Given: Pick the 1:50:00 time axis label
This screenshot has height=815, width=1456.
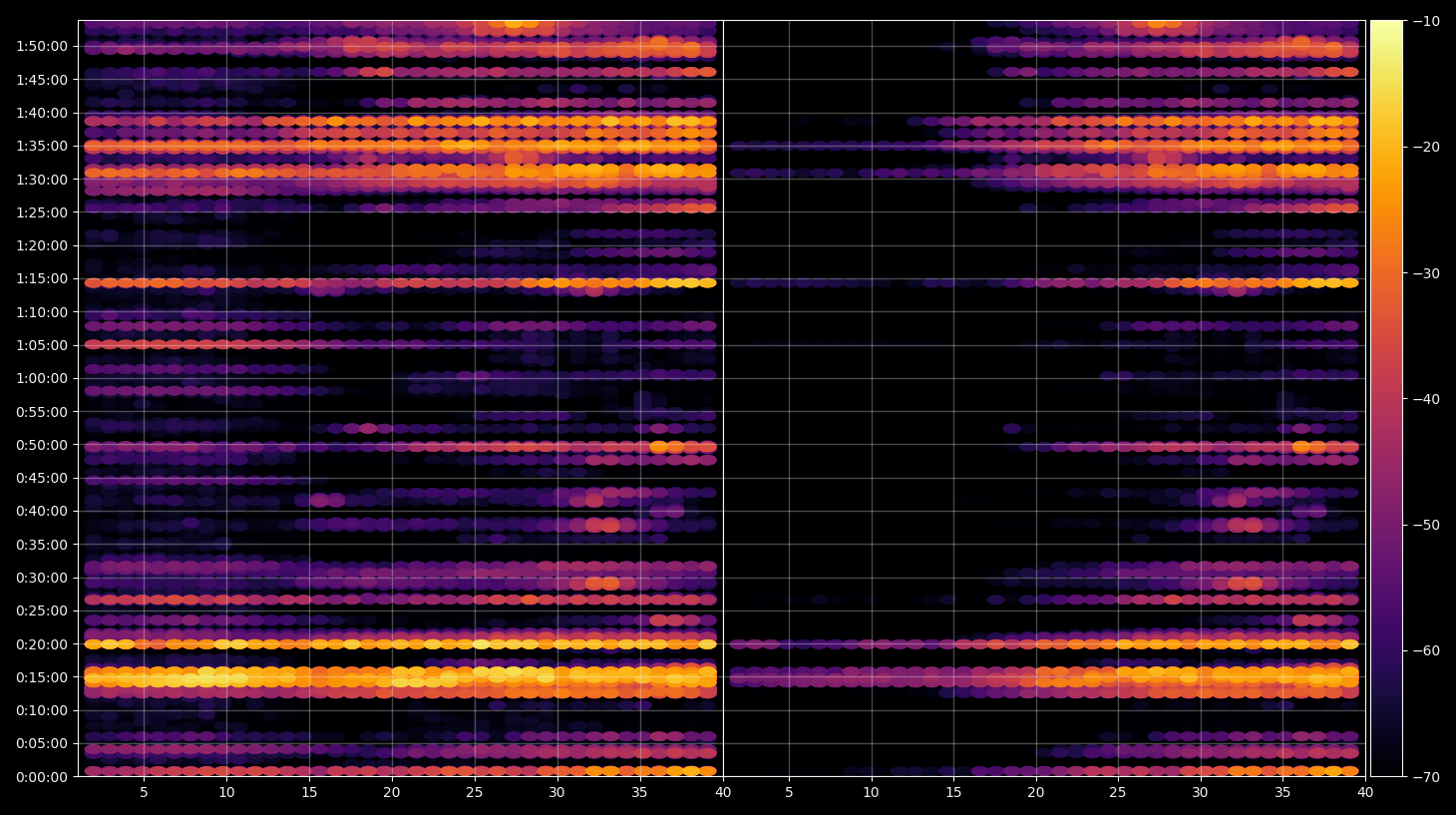Looking at the screenshot, I should click(x=42, y=46).
